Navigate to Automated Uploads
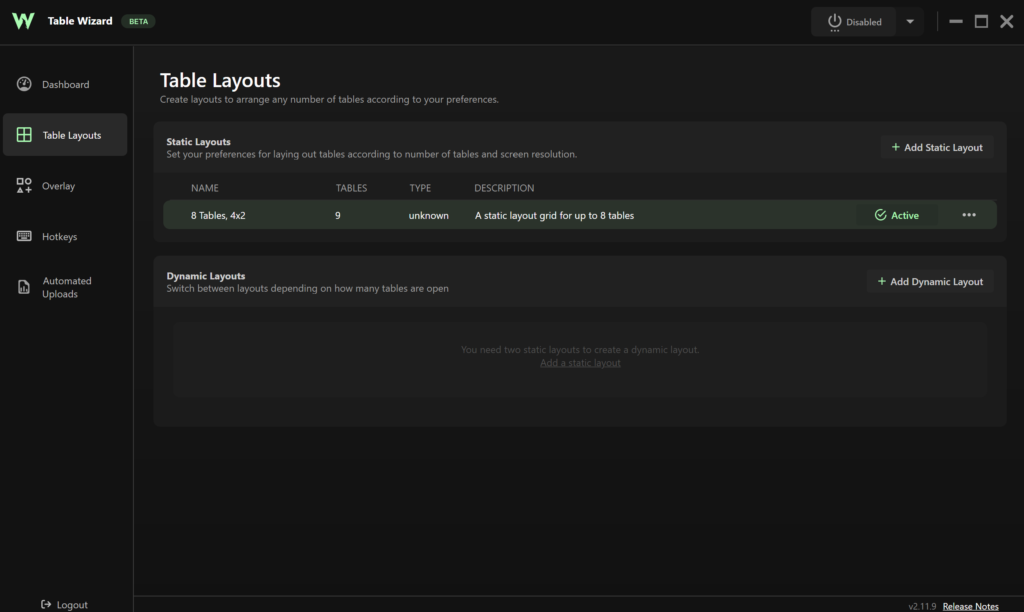Viewport: 1024px width, 612px height. point(65,287)
